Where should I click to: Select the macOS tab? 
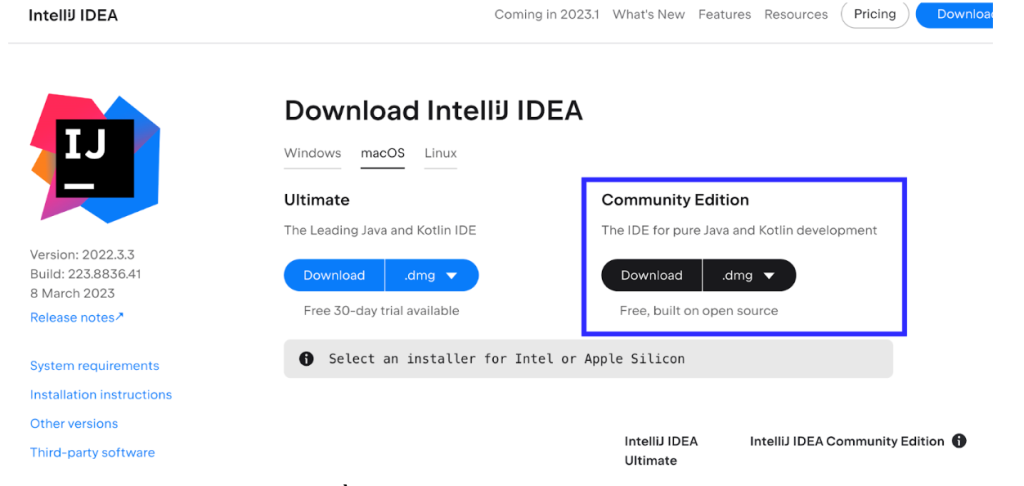pyautogui.click(x=382, y=153)
